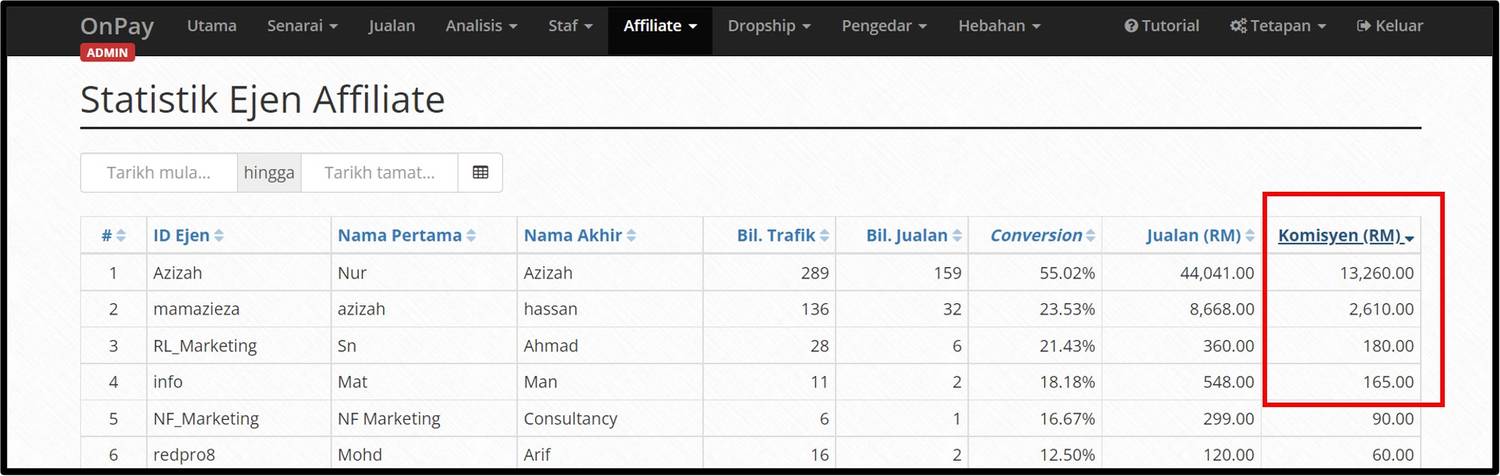Open the Senarai dropdown menu

point(302,26)
